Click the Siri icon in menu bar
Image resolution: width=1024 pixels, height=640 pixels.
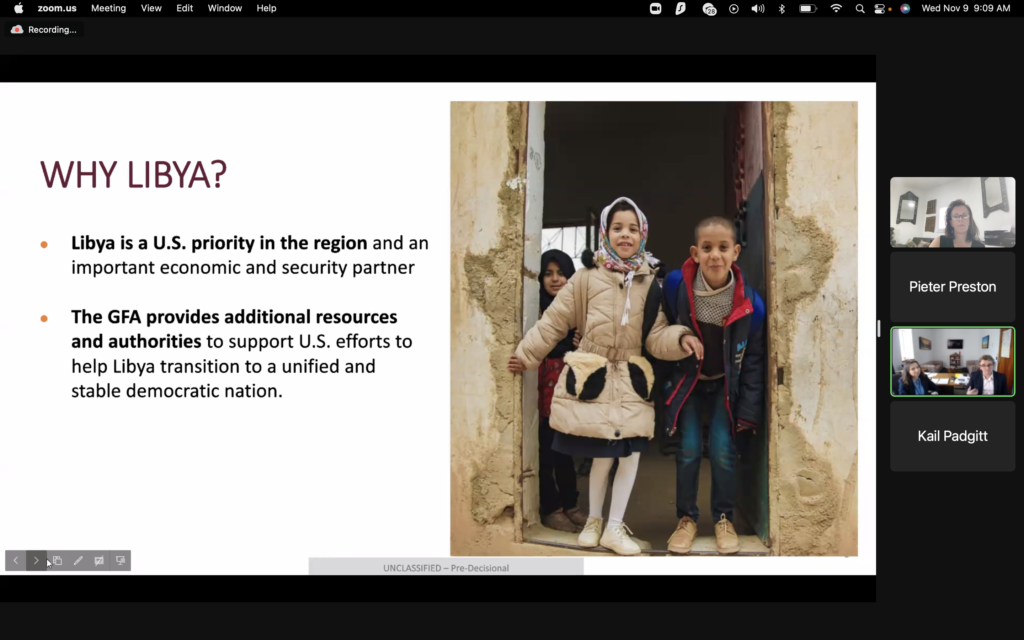pyautogui.click(x=905, y=8)
